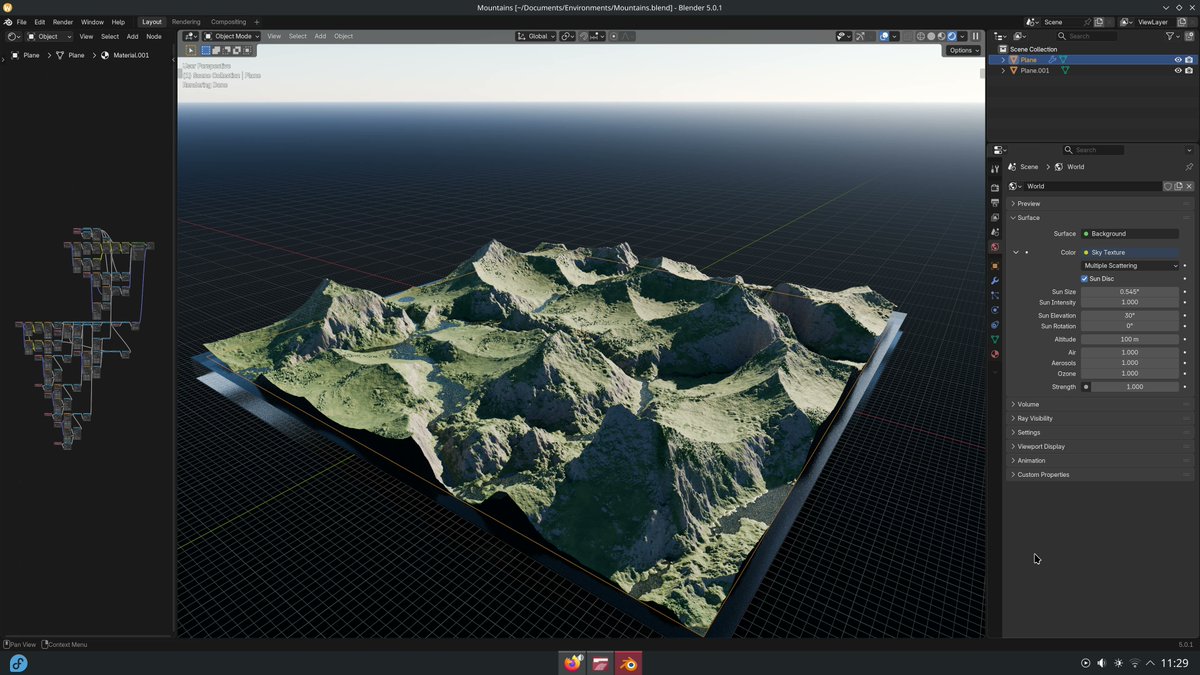Open the World properties tab
This screenshot has width=1200, height=675.
coord(994,247)
